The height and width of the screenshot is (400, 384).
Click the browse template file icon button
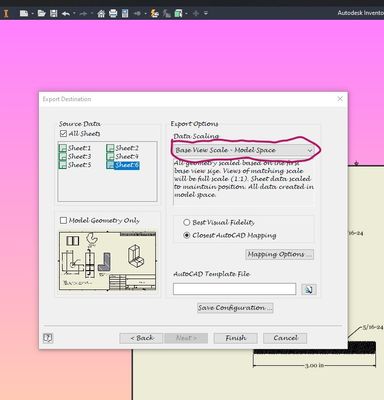[309, 289]
